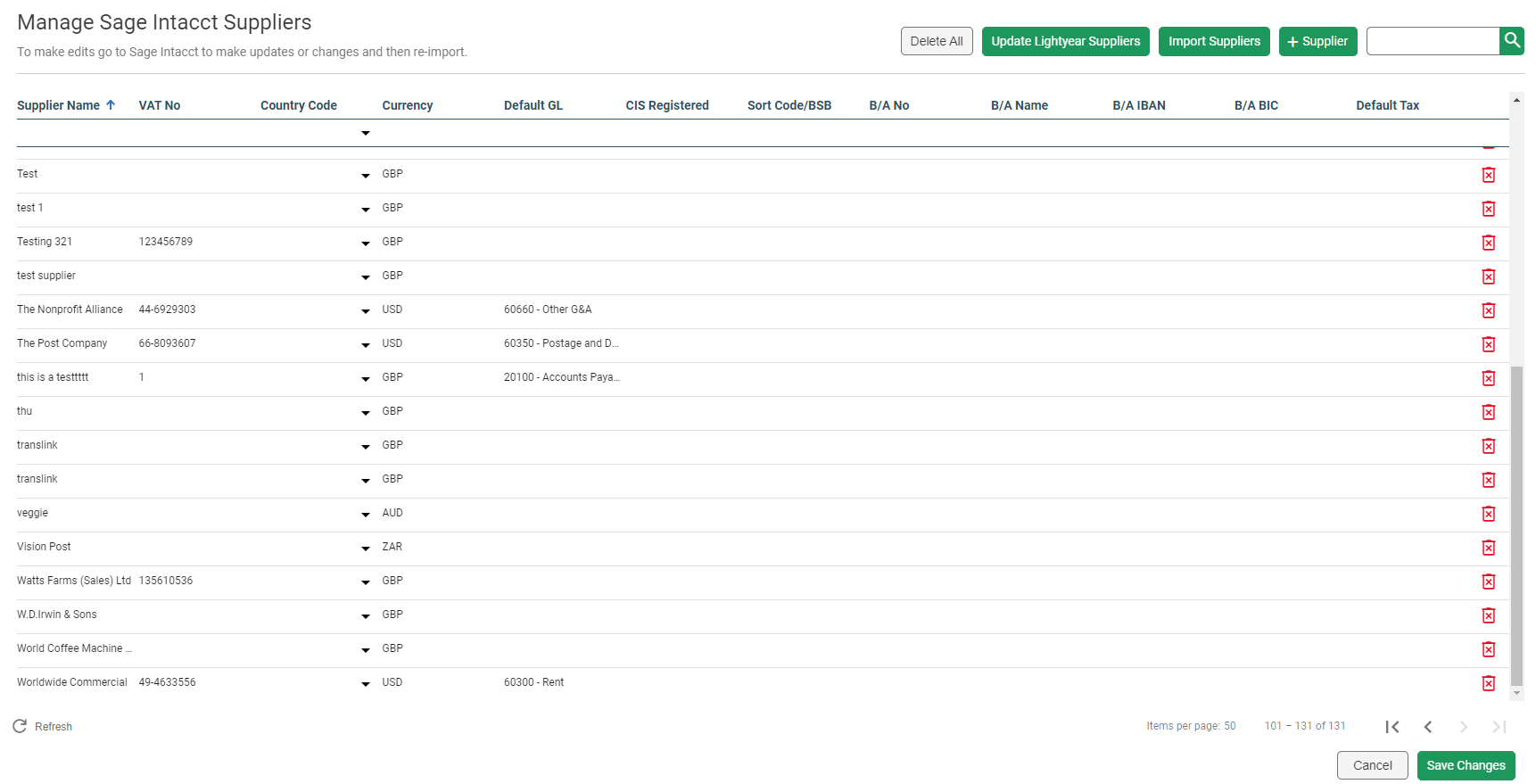Viewport: 1536px width, 784px height.
Task: Sort by Default Tax column header
Action: click(x=1388, y=105)
